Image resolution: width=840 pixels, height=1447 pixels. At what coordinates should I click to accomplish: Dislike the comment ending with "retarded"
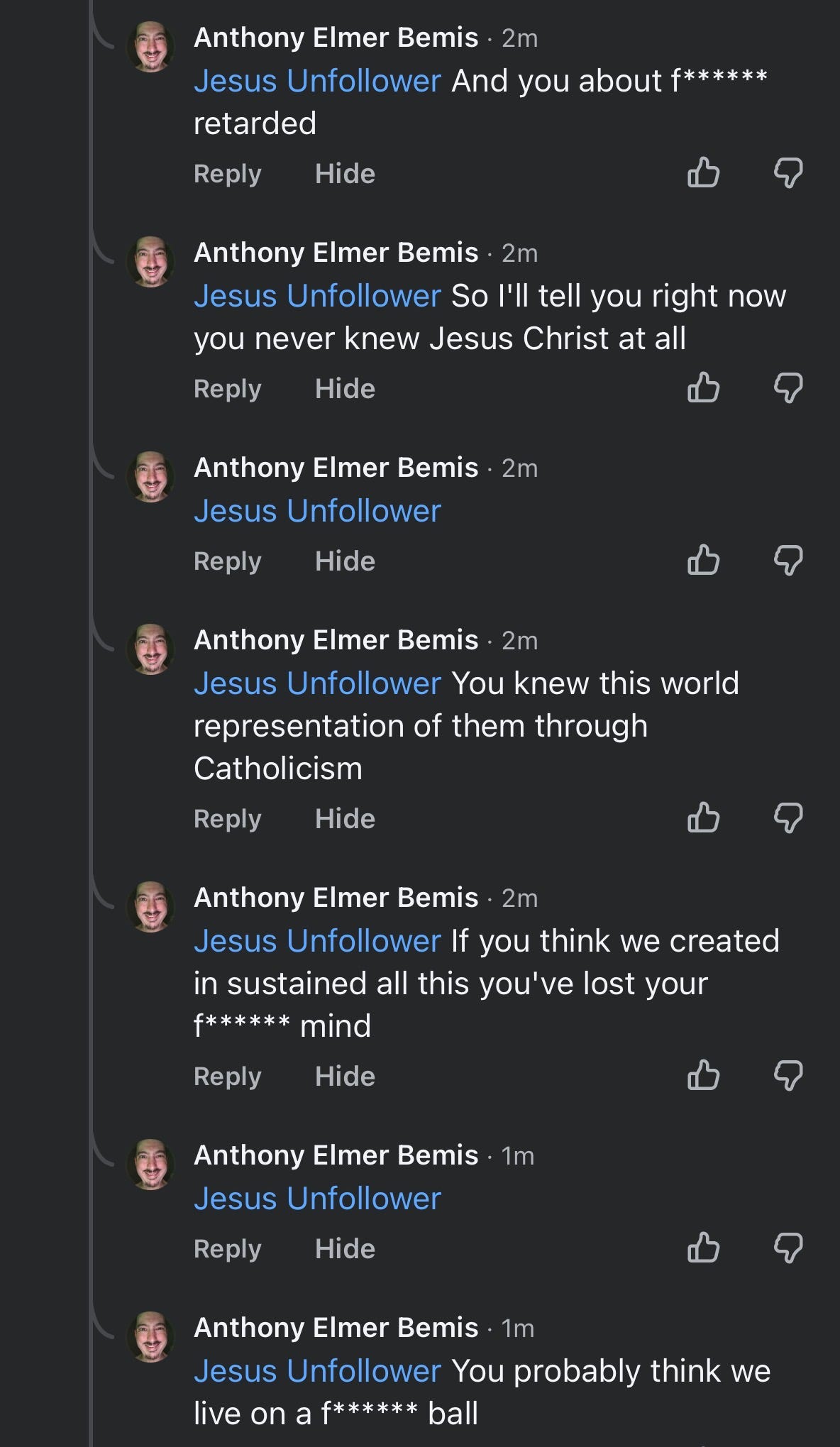[x=787, y=172]
